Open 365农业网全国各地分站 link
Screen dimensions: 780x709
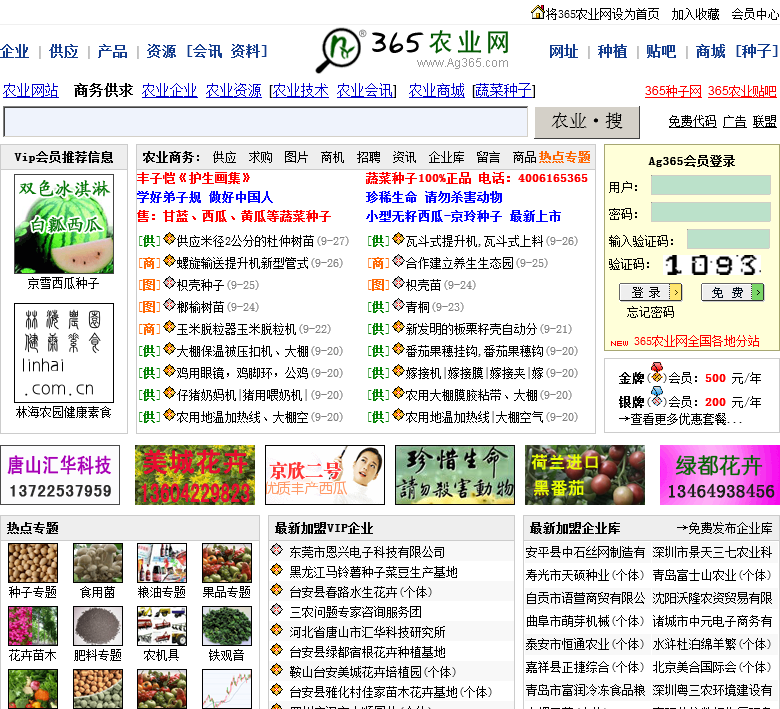coord(696,341)
